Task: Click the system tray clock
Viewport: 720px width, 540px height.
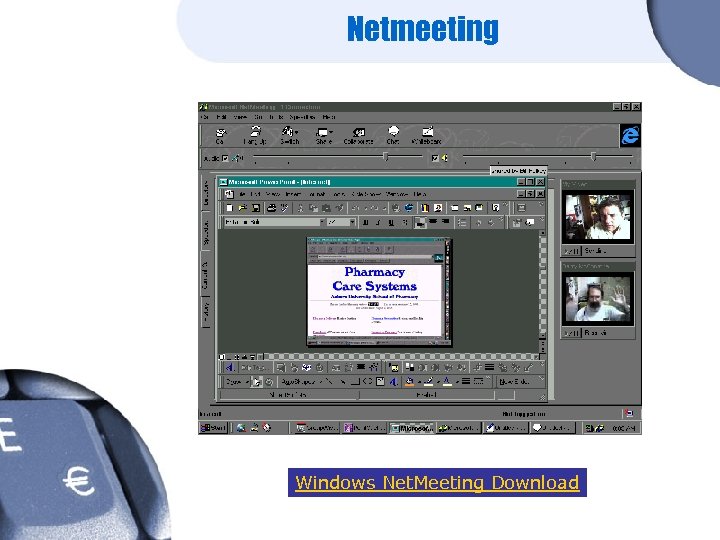Action: click(624, 428)
